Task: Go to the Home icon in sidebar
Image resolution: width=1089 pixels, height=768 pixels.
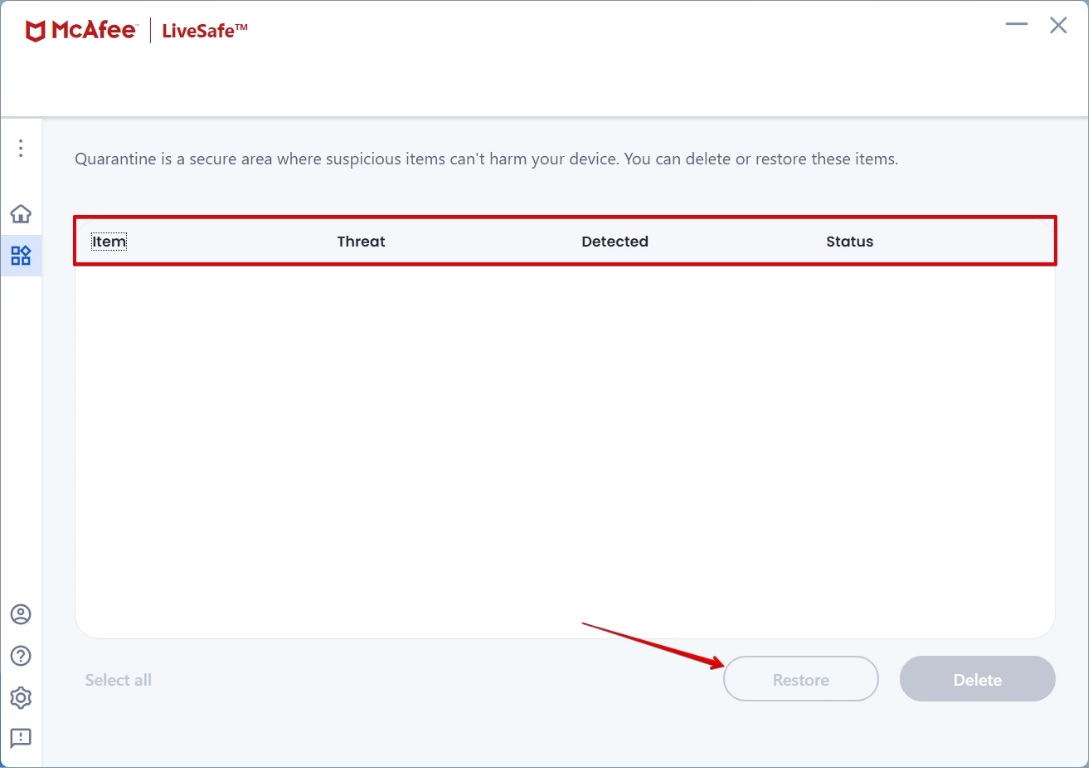Action: 21,214
